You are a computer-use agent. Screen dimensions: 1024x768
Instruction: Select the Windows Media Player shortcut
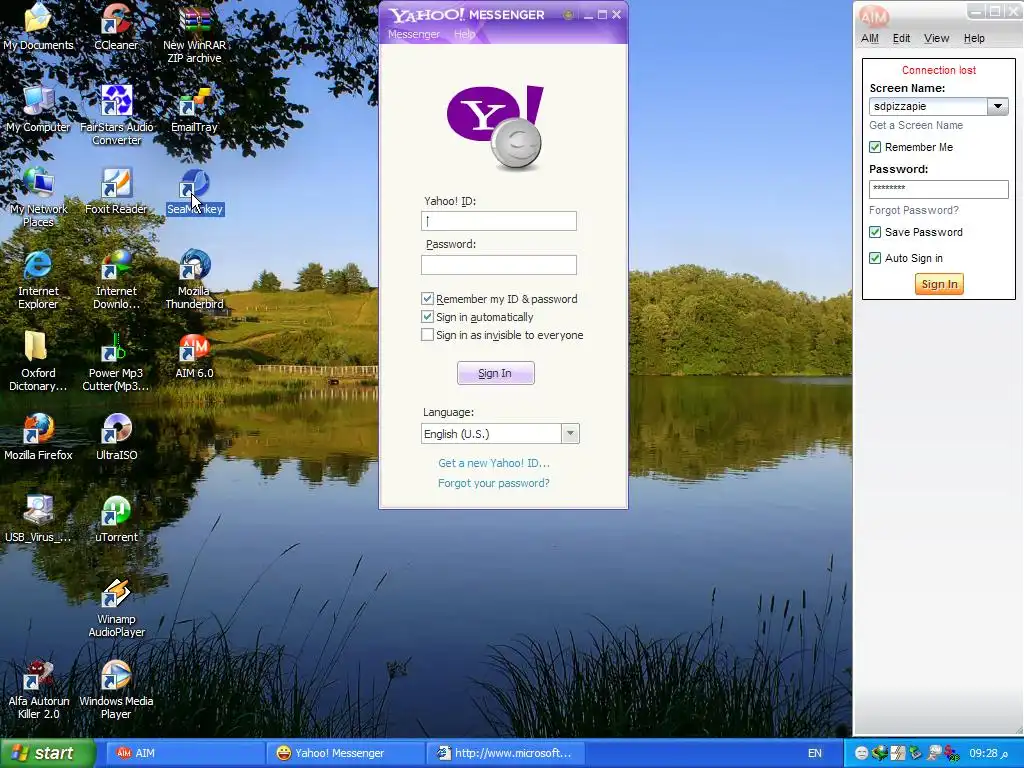pos(116,689)
